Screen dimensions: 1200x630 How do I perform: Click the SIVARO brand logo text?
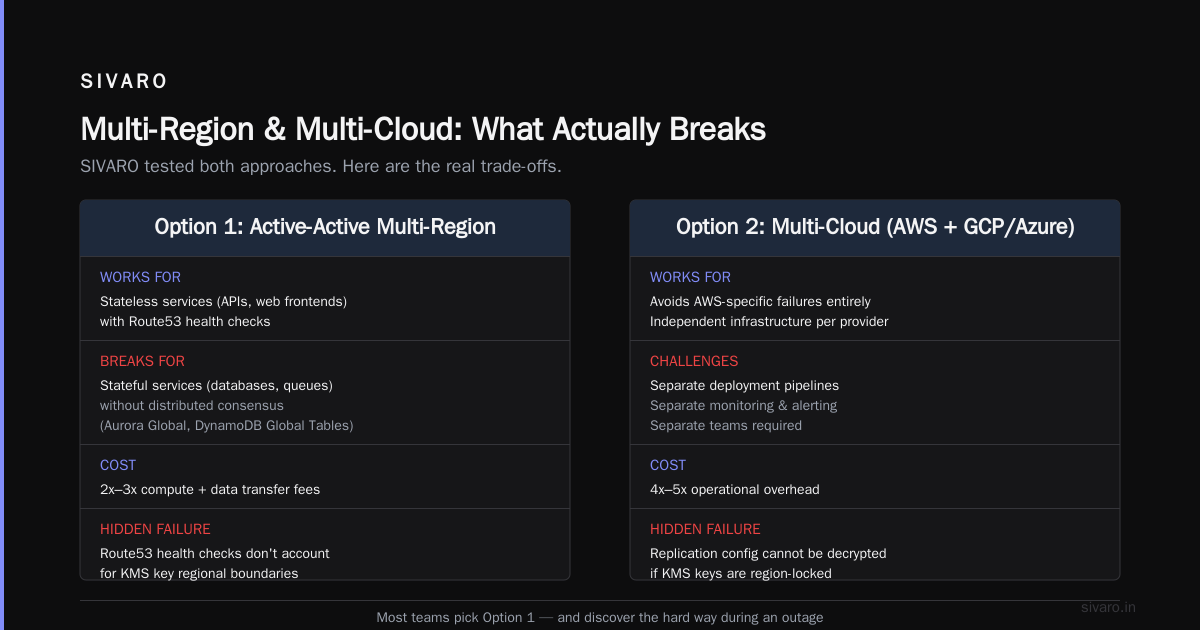coord(124,82)
